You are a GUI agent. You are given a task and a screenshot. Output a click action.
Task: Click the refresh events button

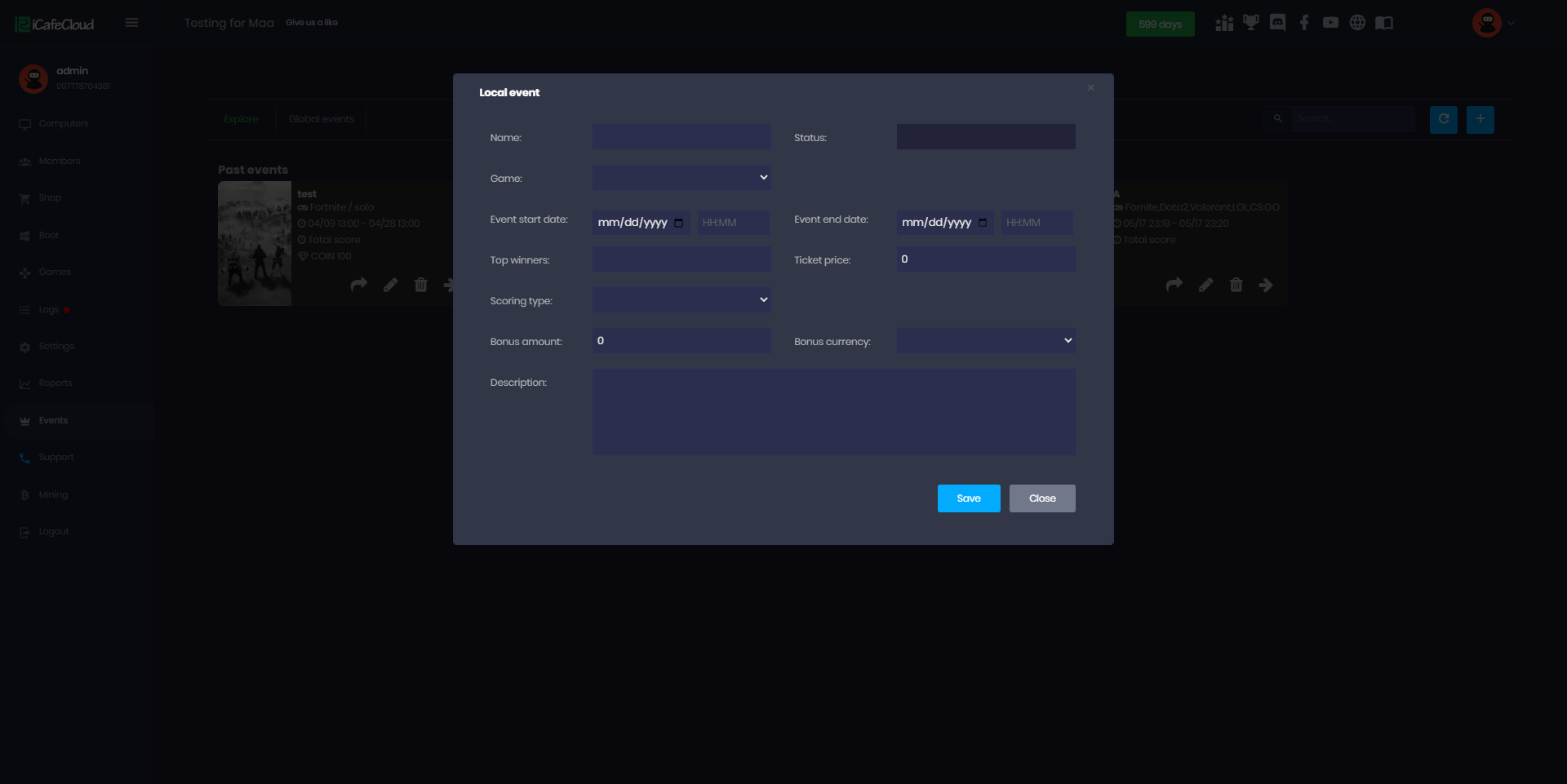1444,119
